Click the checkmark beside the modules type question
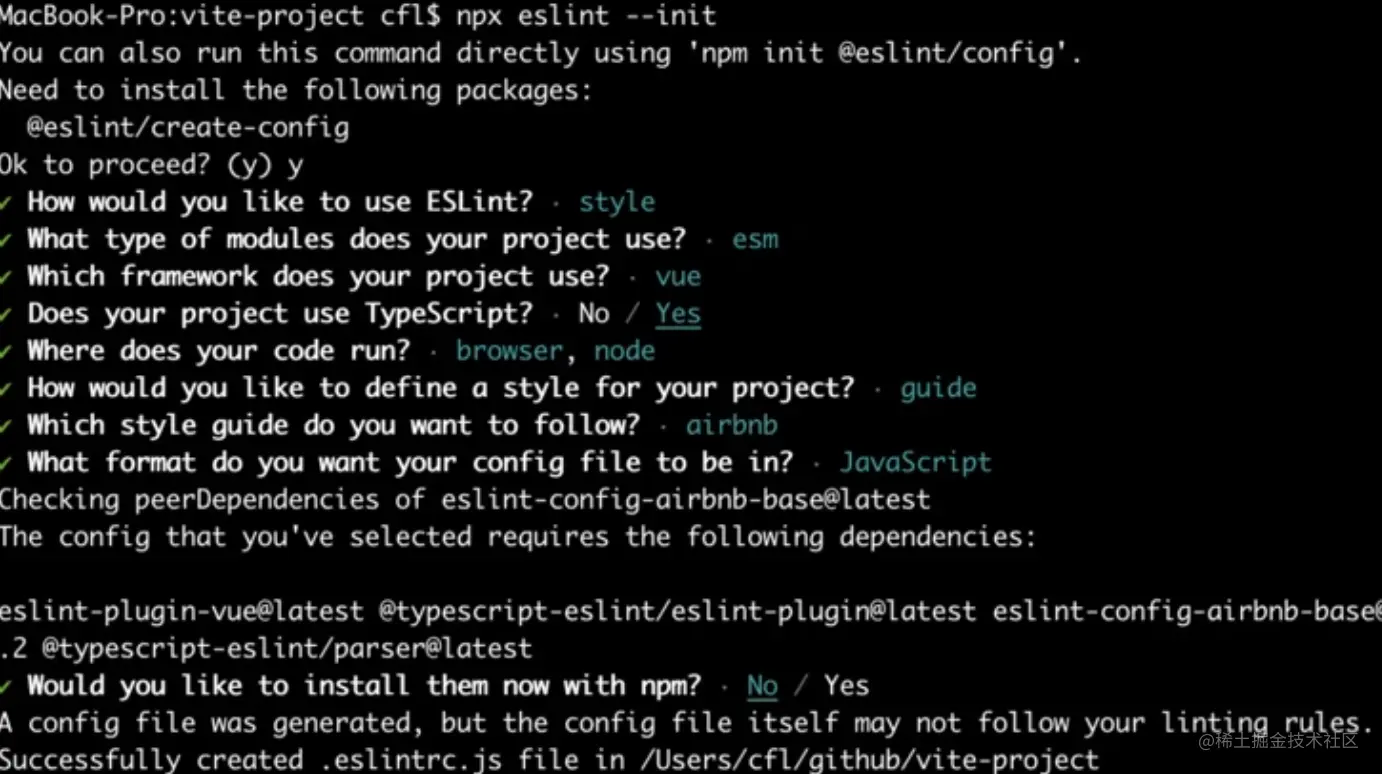This screenshot has height=774, width=1382. [x=6, y=239]
